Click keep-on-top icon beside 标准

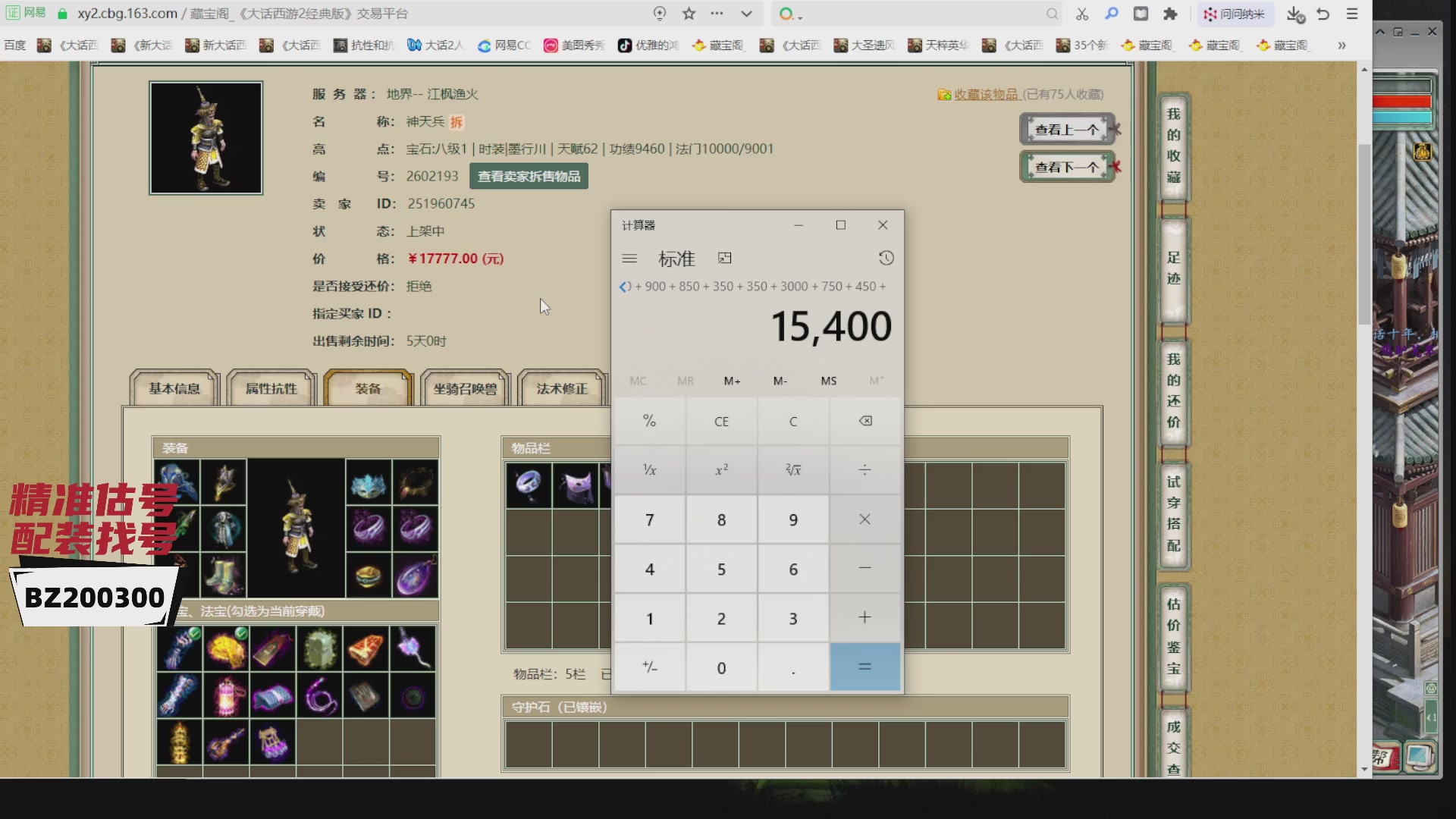(725, 259)
